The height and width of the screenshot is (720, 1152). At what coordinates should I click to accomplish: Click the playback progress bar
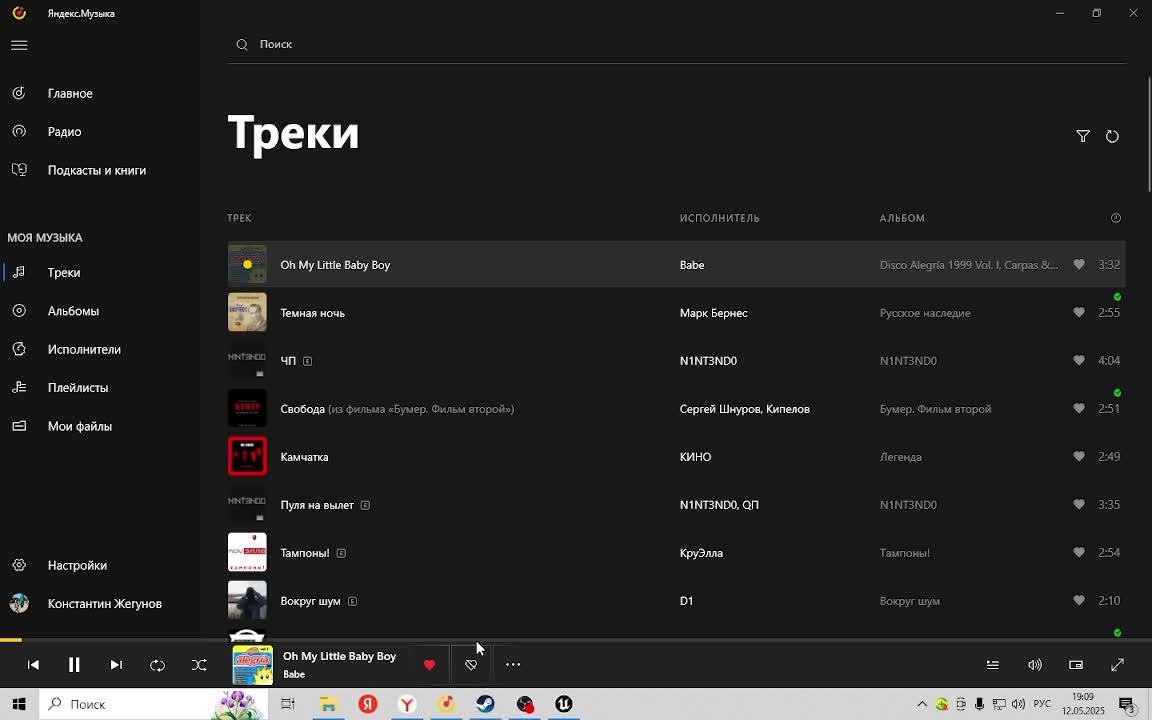click(x=576, y=640)
